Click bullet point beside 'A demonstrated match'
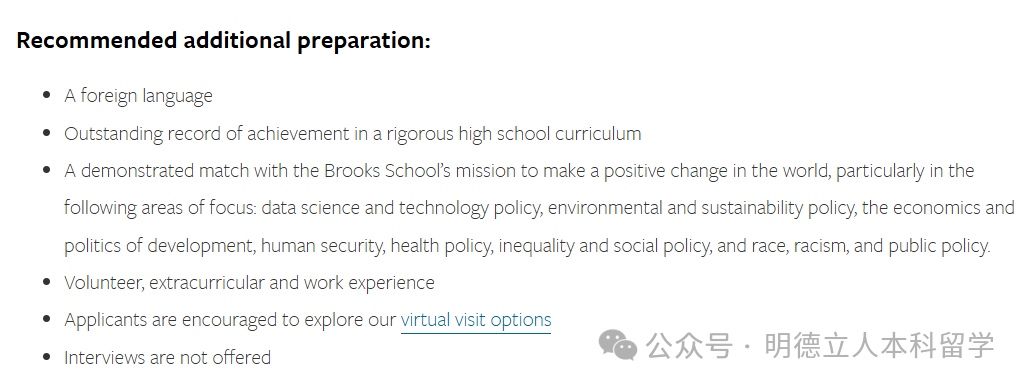 click(x=47, y=170)
